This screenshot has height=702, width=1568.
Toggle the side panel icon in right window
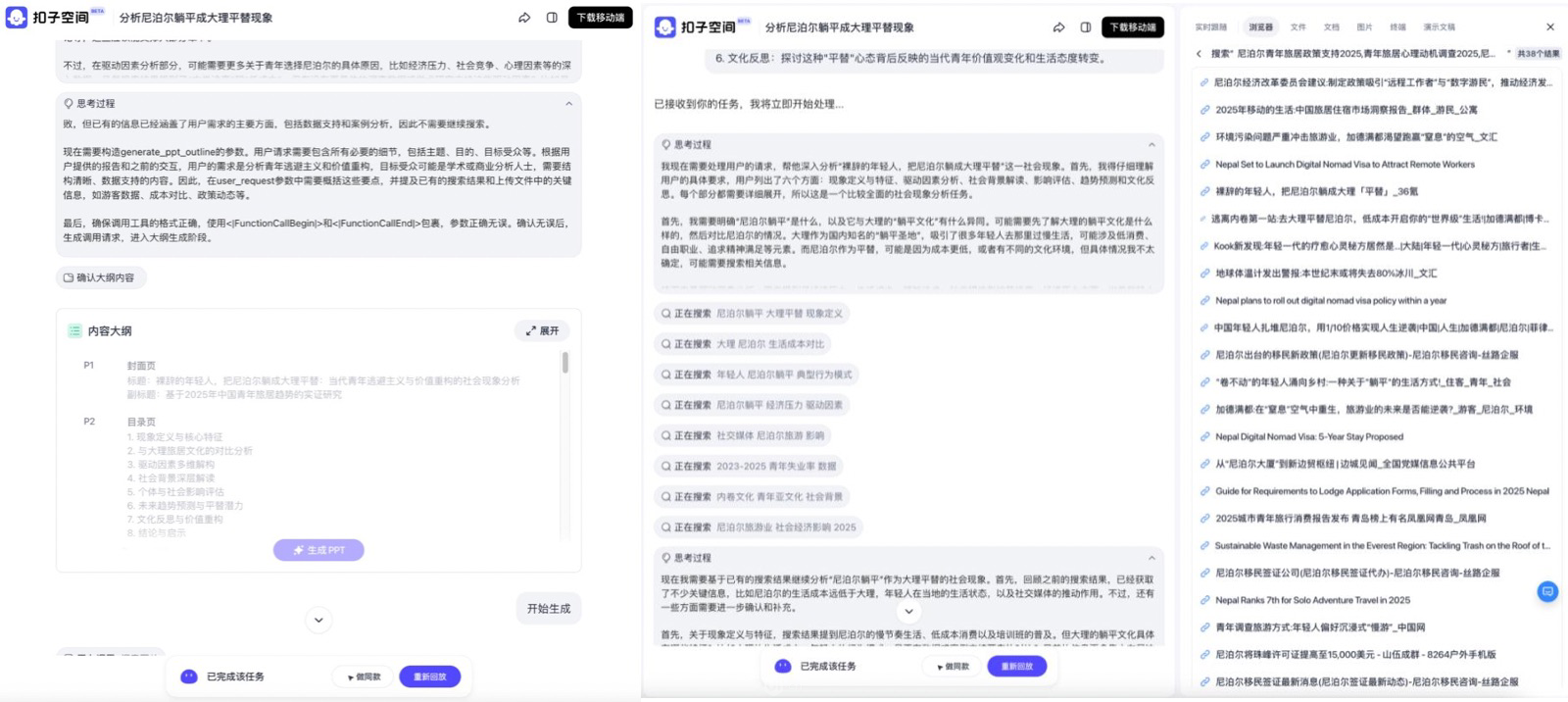[x=1085, y=27]
